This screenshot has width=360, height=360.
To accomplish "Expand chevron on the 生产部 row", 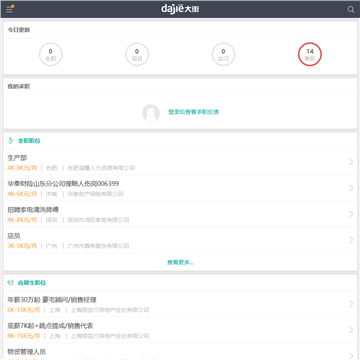I will point(351,162).
